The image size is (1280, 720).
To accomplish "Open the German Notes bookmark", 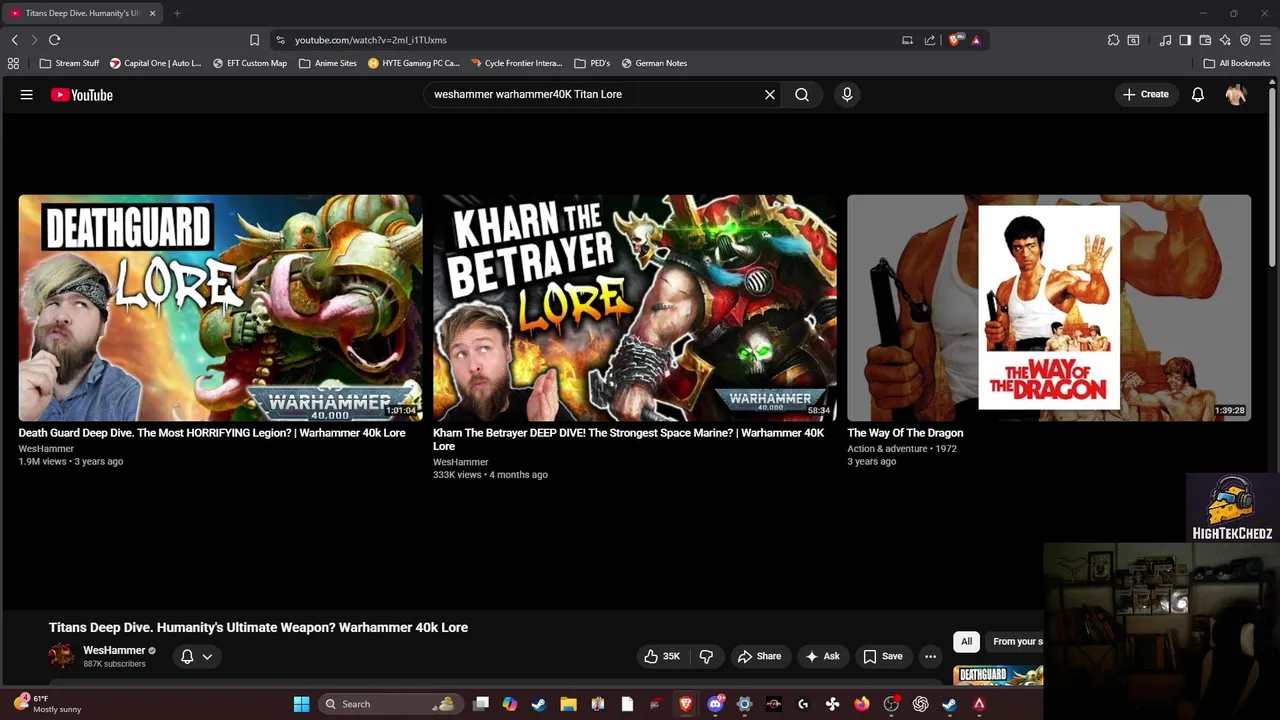I will 654,63.
